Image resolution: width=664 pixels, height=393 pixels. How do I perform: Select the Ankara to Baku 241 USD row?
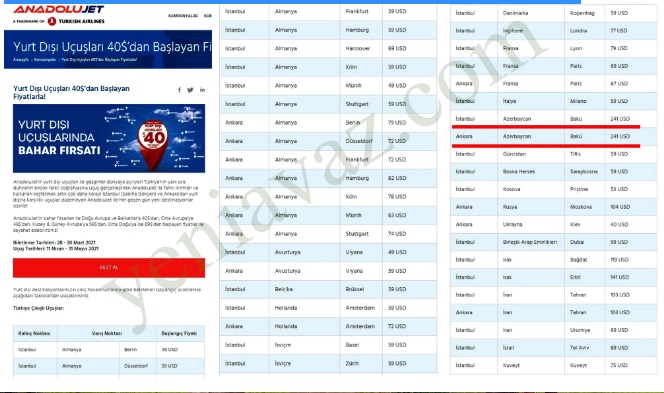click(553, 136)
